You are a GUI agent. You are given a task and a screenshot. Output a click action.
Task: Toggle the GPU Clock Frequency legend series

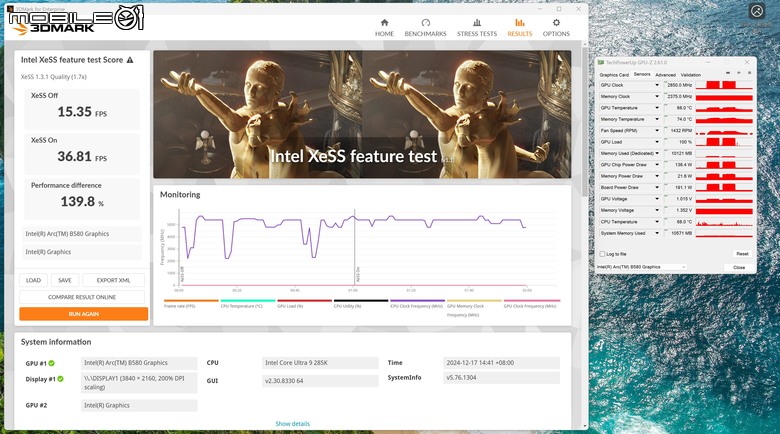[531, 304]
